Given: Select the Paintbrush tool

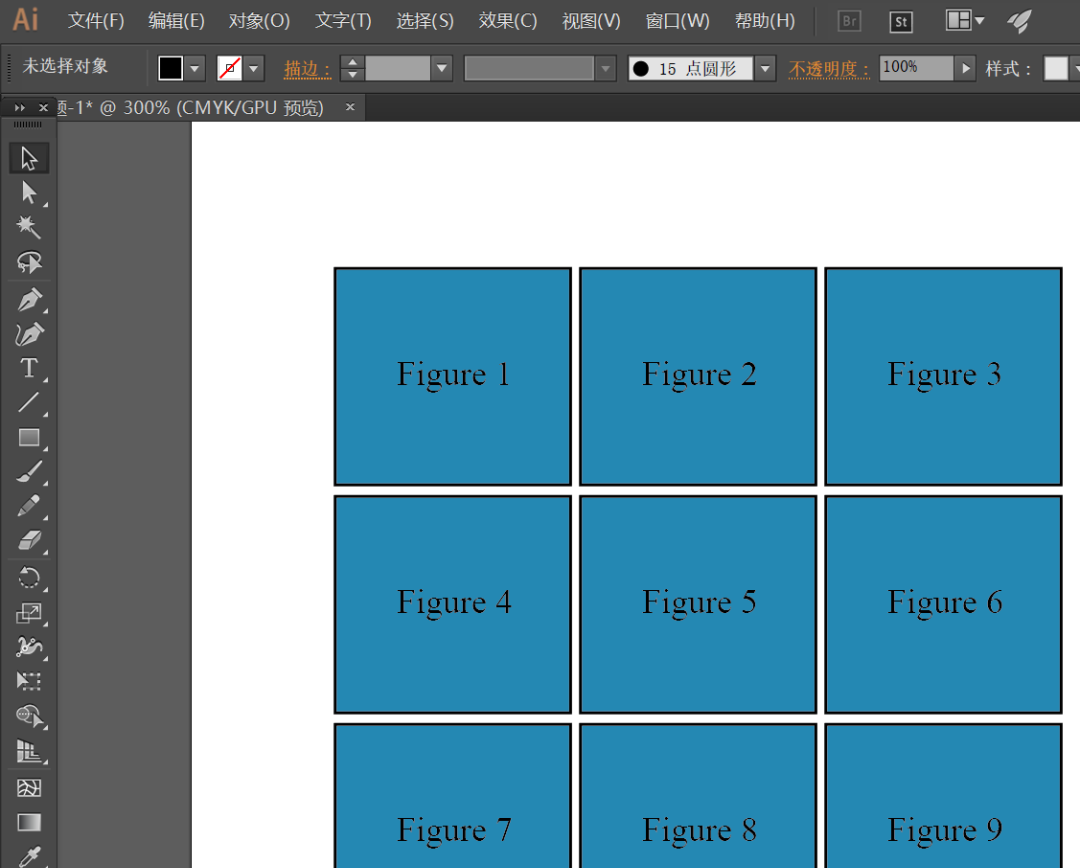Looking at the screenshot, I should click(29, 473).
